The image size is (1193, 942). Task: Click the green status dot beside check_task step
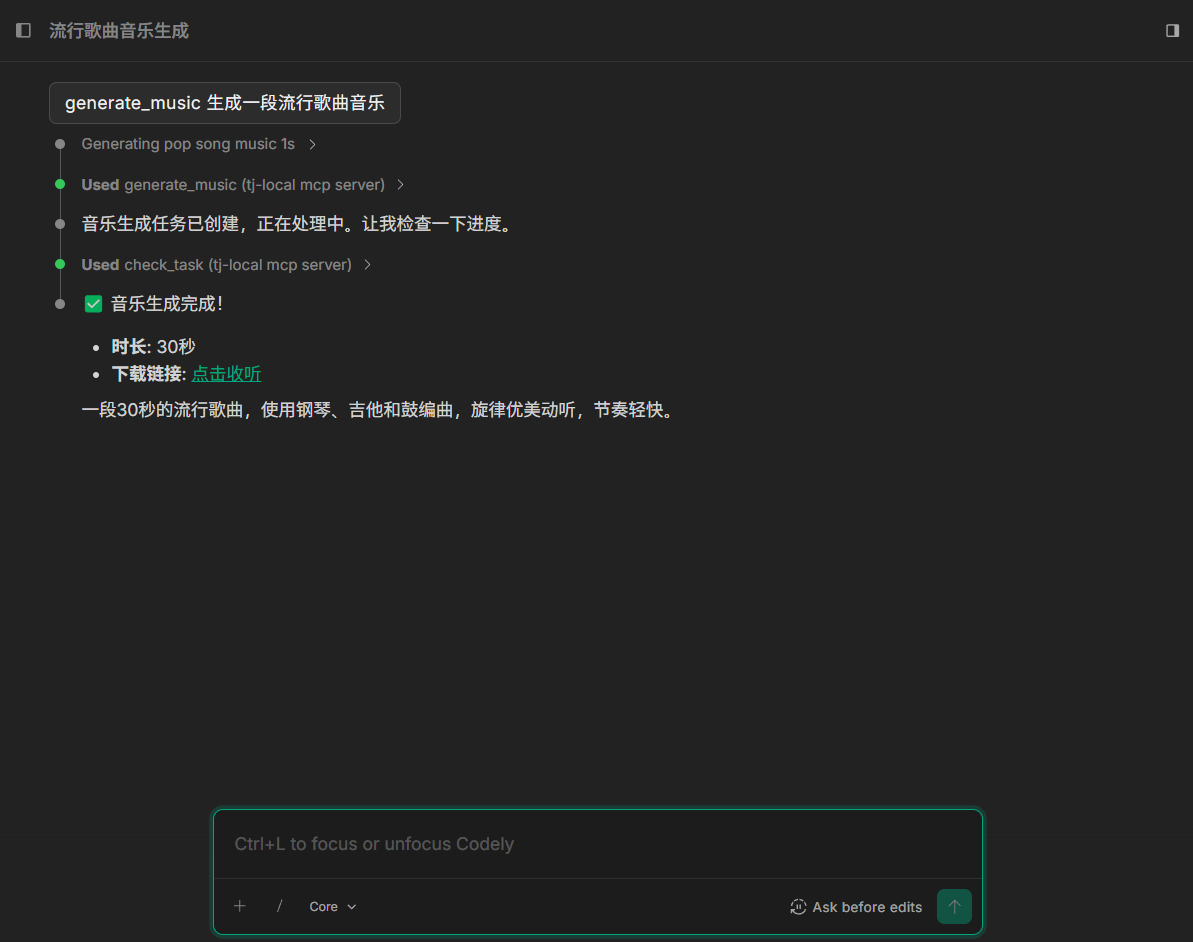tap(60, 264)
